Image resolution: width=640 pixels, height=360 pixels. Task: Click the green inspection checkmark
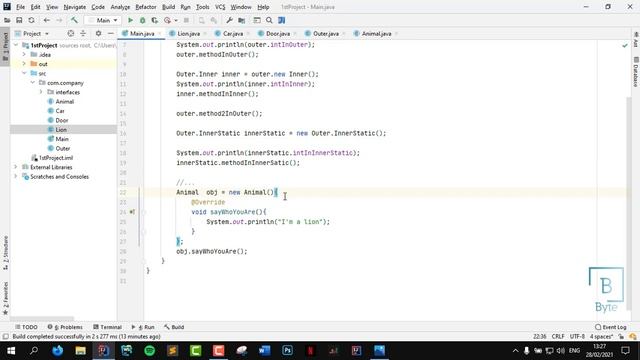click(x=624, y=45)
